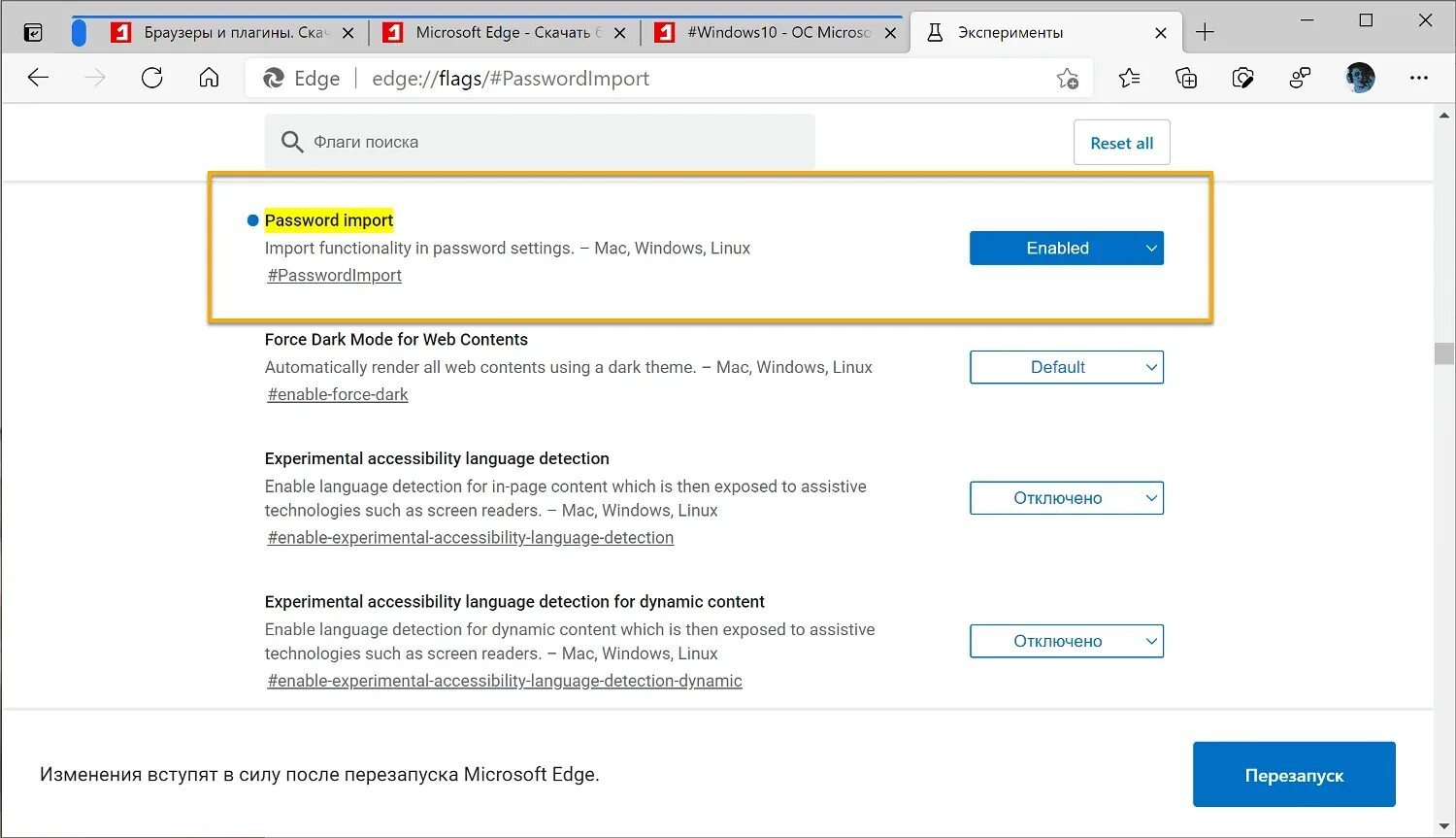
Task: Open the Collections icon
Action: (x=1186, y=78)
